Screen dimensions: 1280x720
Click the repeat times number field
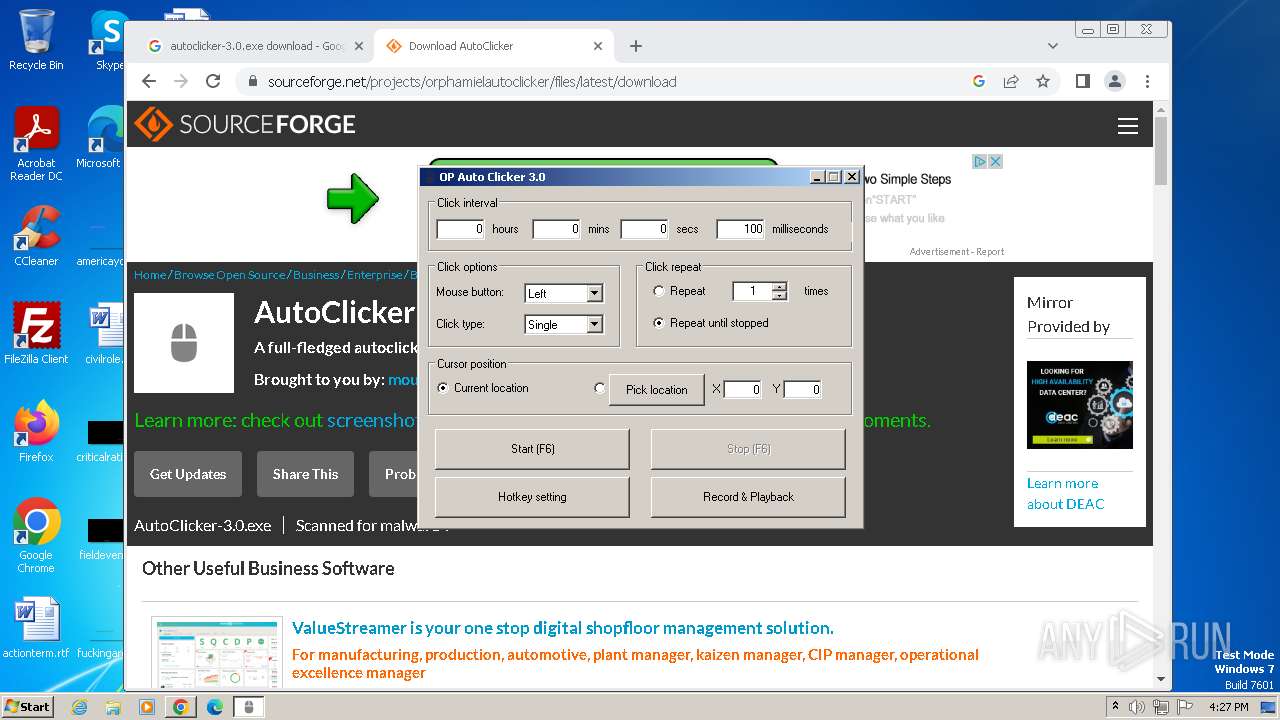pos(753,291)
